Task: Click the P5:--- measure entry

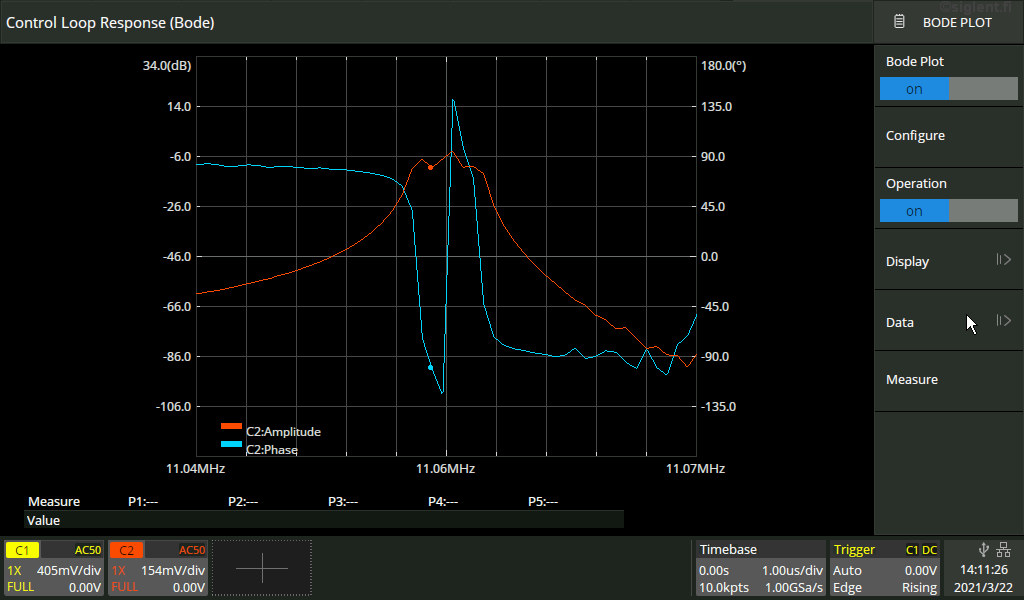Action: [543, 501]
